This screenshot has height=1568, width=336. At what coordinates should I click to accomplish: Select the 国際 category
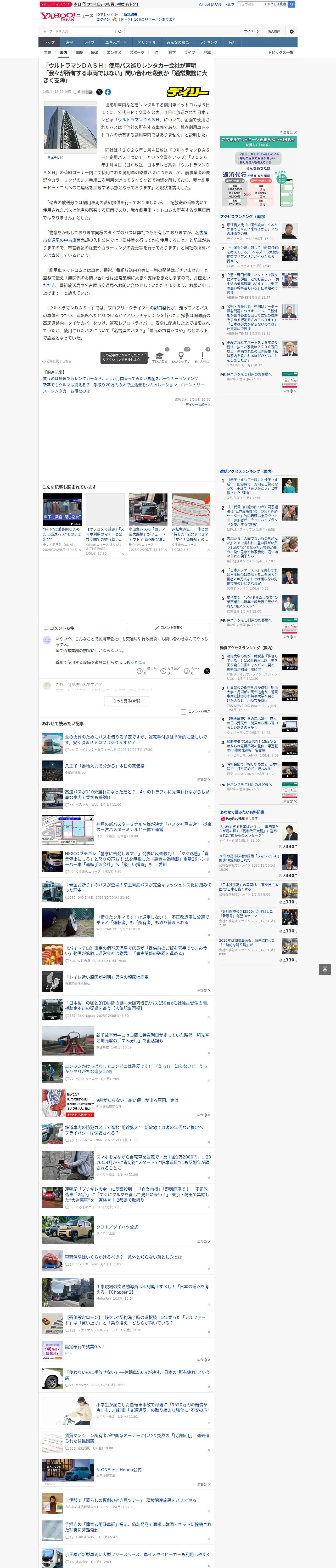[x=79, y=52]
